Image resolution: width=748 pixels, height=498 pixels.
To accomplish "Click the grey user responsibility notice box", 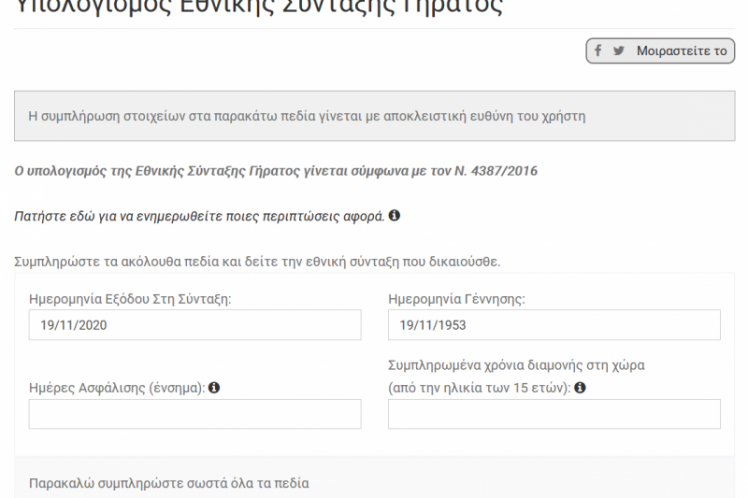I will tap(373, 115).
